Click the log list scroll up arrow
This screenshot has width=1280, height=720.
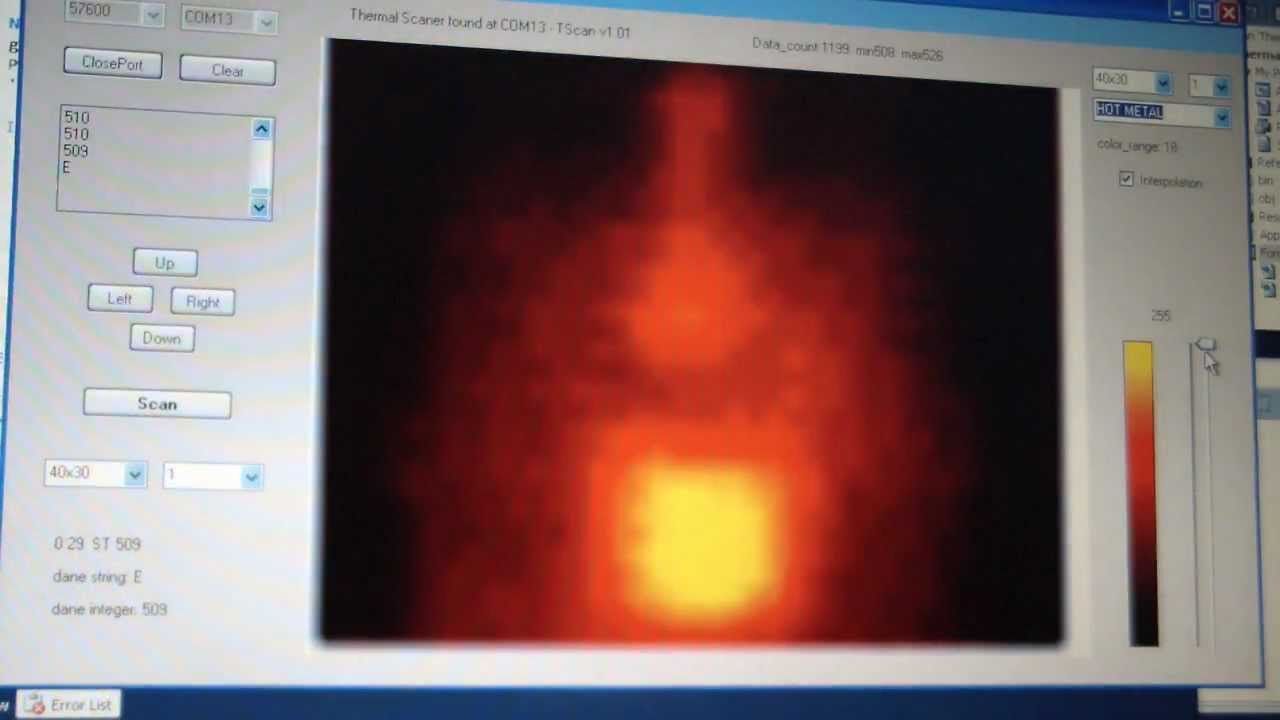(x=261, y=128)
